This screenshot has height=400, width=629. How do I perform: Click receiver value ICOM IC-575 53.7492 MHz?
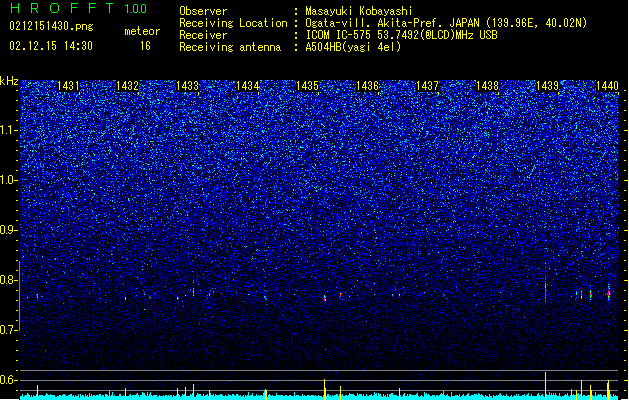tap(401, 35)
